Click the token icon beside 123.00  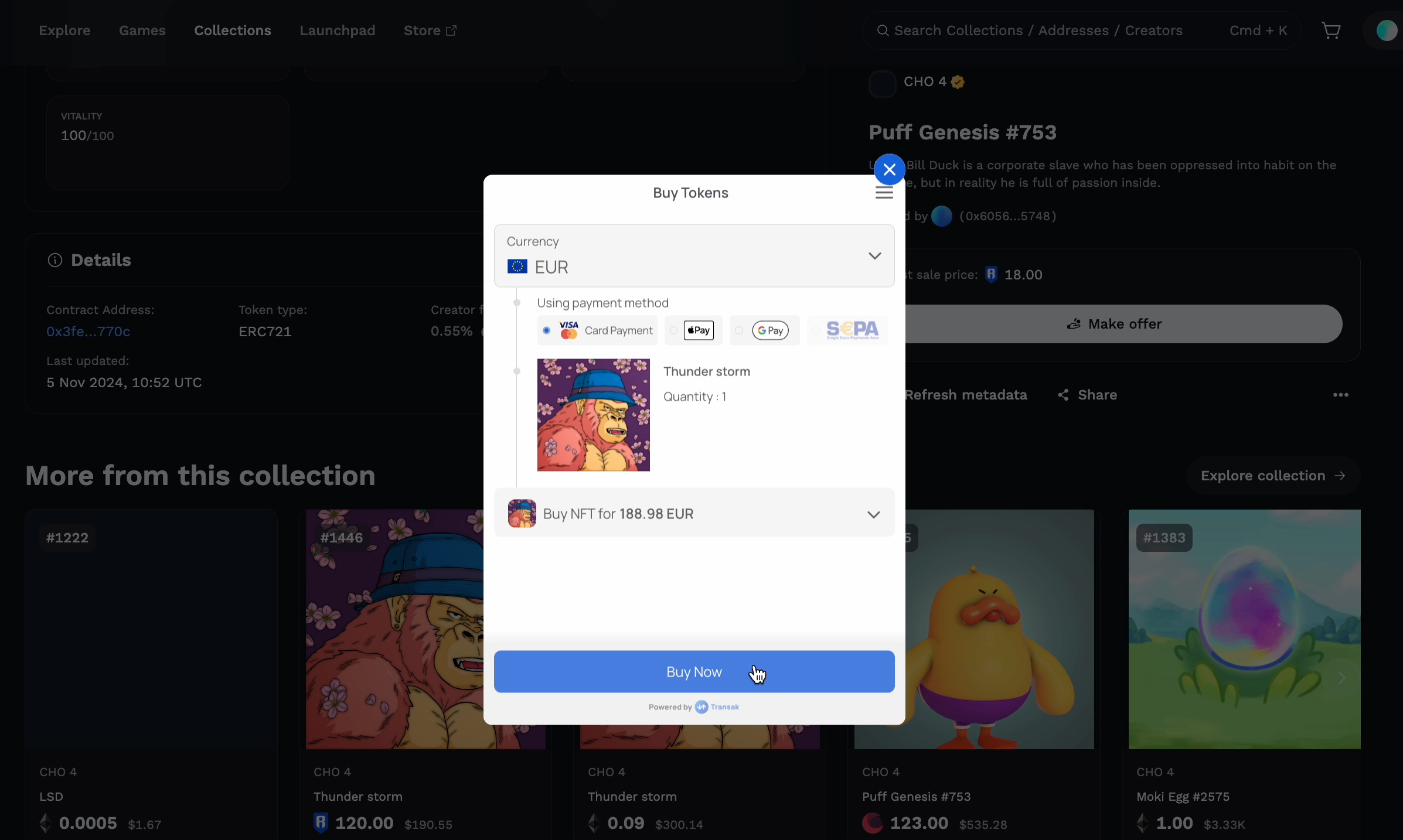(872, 823)
